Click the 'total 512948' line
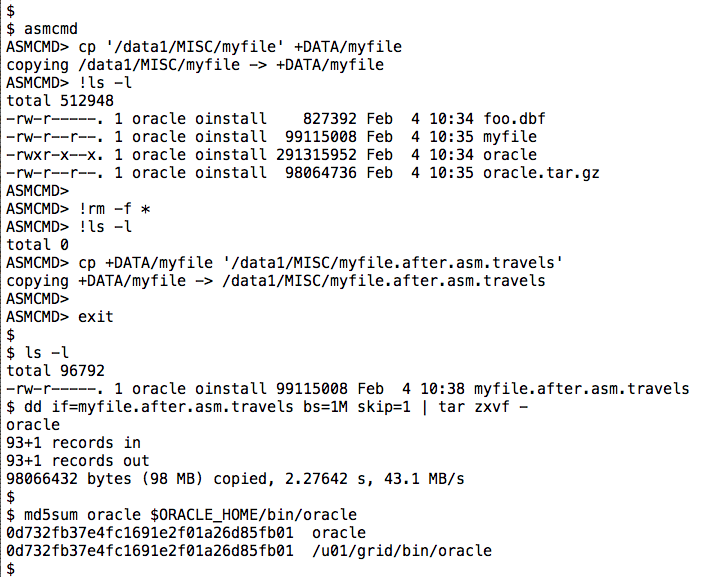The image size is (702, 577). [x=60, y=100]
